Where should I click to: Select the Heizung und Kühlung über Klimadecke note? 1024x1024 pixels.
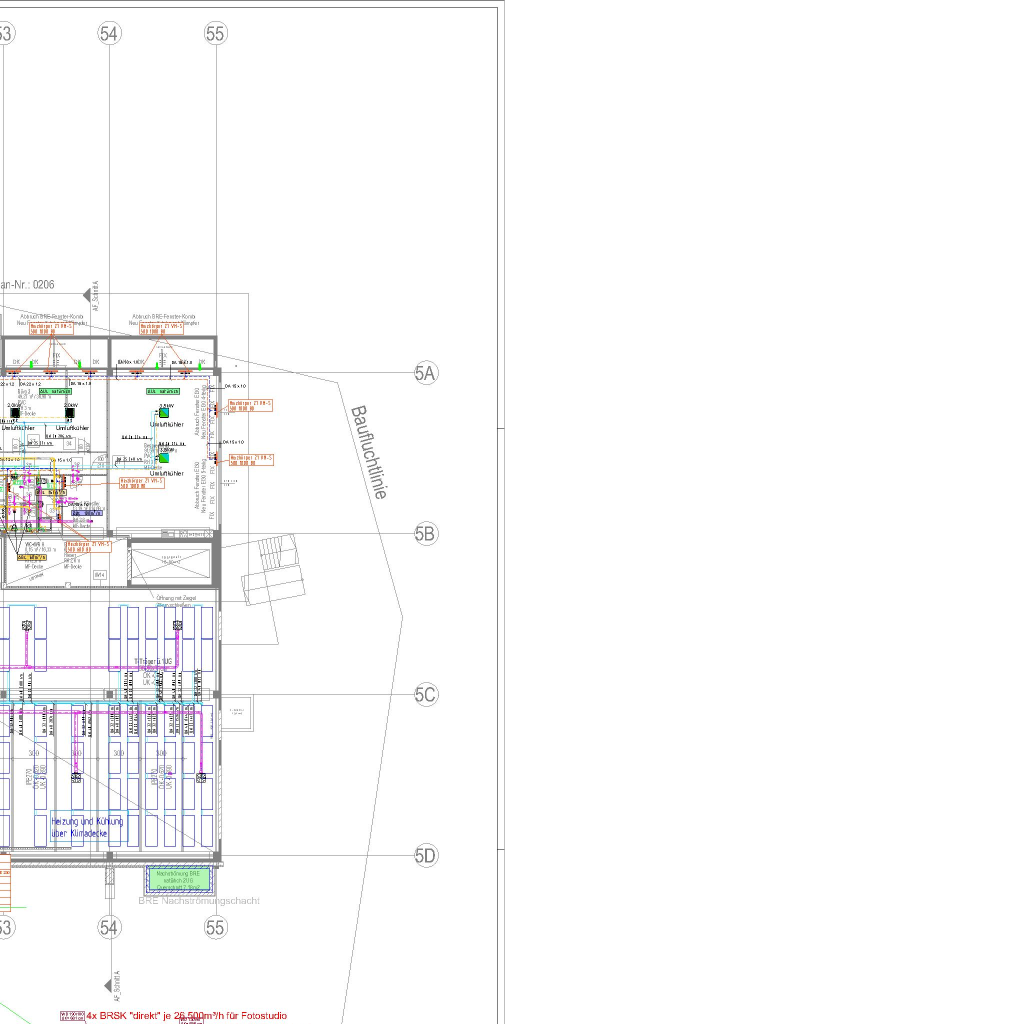[x=87, y=826]
